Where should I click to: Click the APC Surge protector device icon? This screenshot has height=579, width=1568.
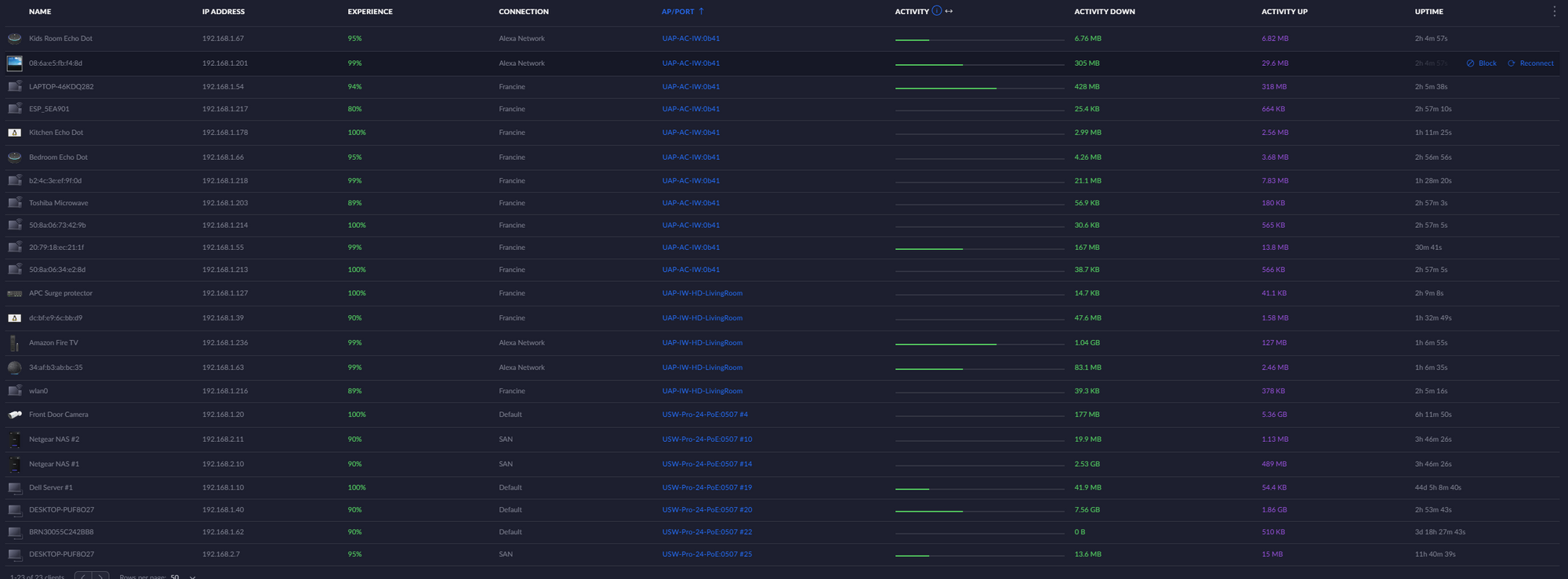tap(14, 293)
